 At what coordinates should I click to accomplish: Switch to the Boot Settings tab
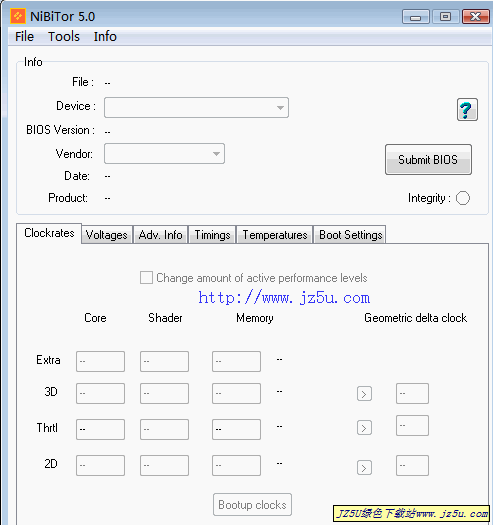(350, 235)
